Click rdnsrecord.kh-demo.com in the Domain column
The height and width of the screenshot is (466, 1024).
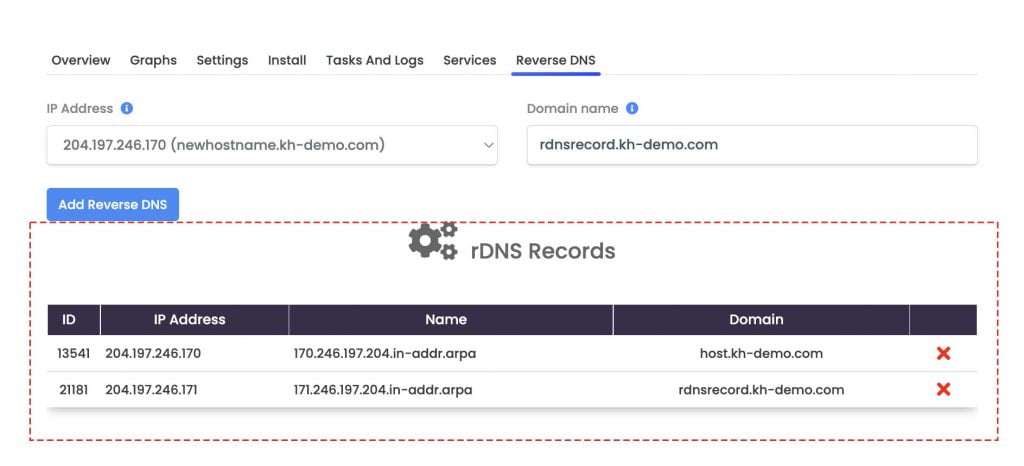[761, 390]
